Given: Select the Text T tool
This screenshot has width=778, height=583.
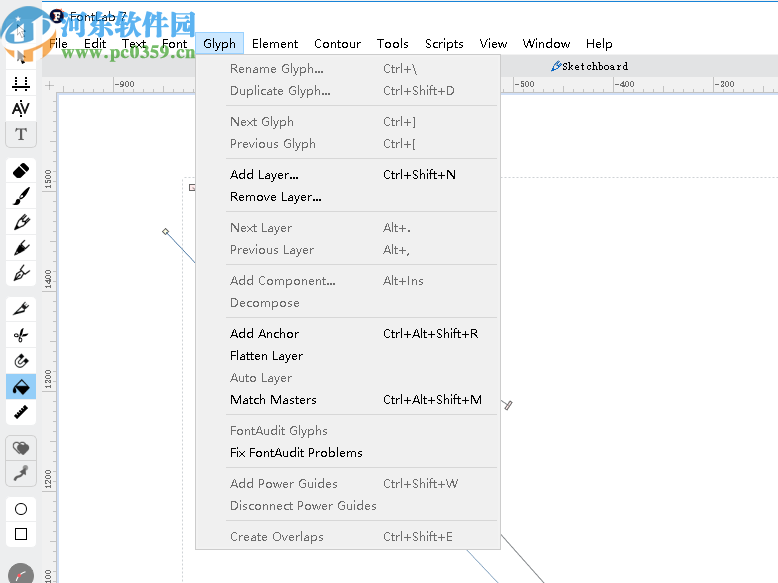Looking at the screenshot, I should pos(21,134).
